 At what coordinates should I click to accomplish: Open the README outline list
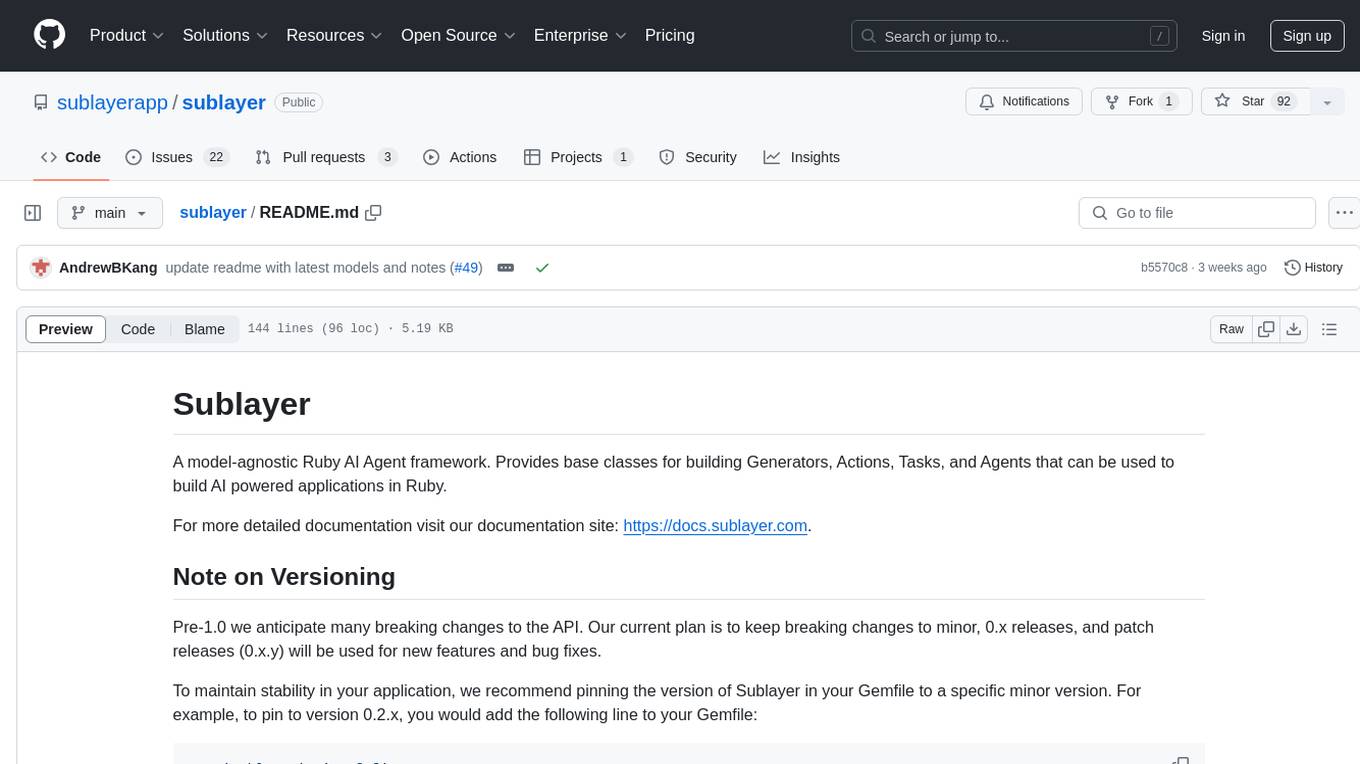(1329, 329)
